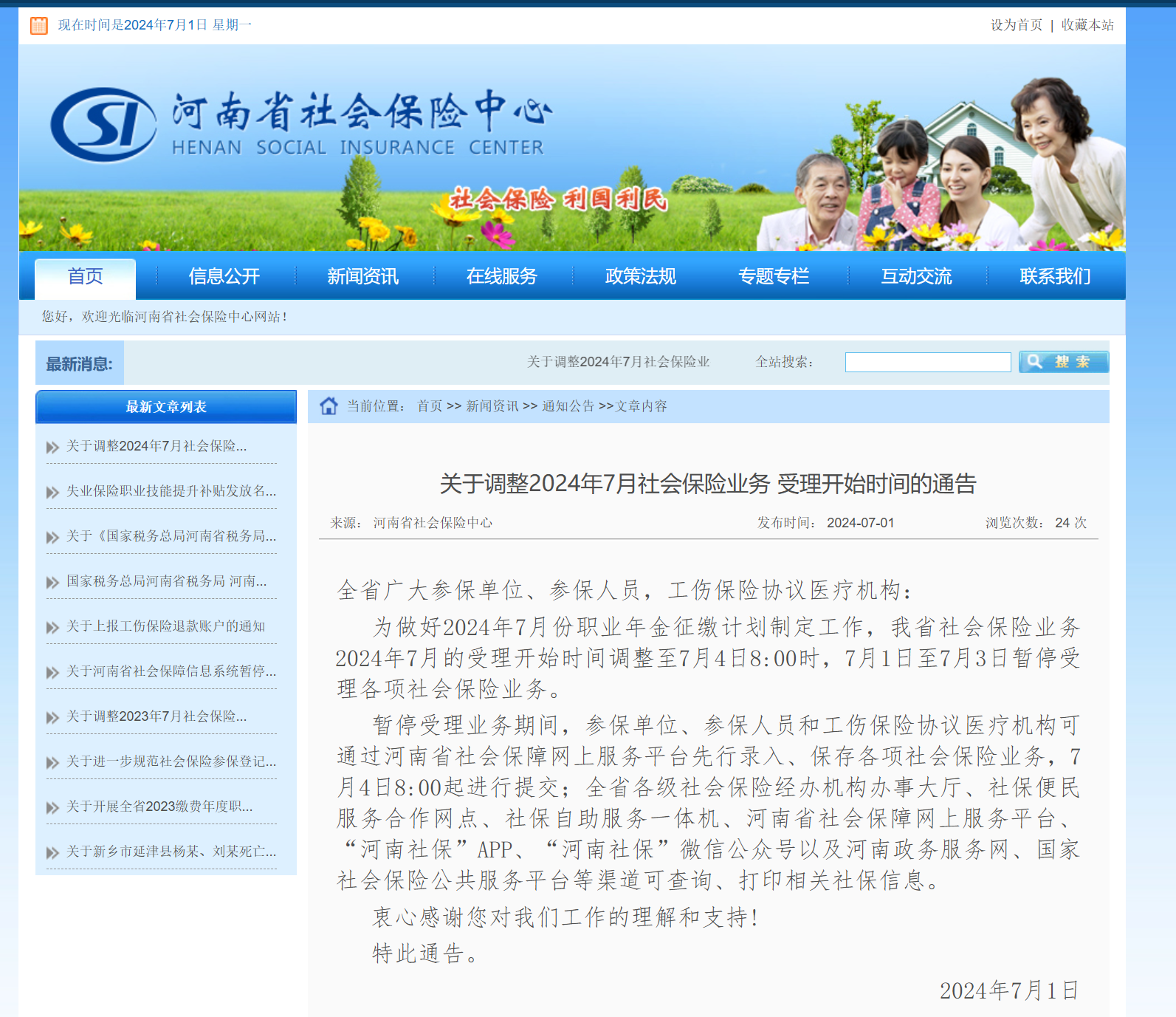Go to 在线服务 navigation item
The height and width of the screenshot is (1017, 1176).
click(x=501, y=277)
